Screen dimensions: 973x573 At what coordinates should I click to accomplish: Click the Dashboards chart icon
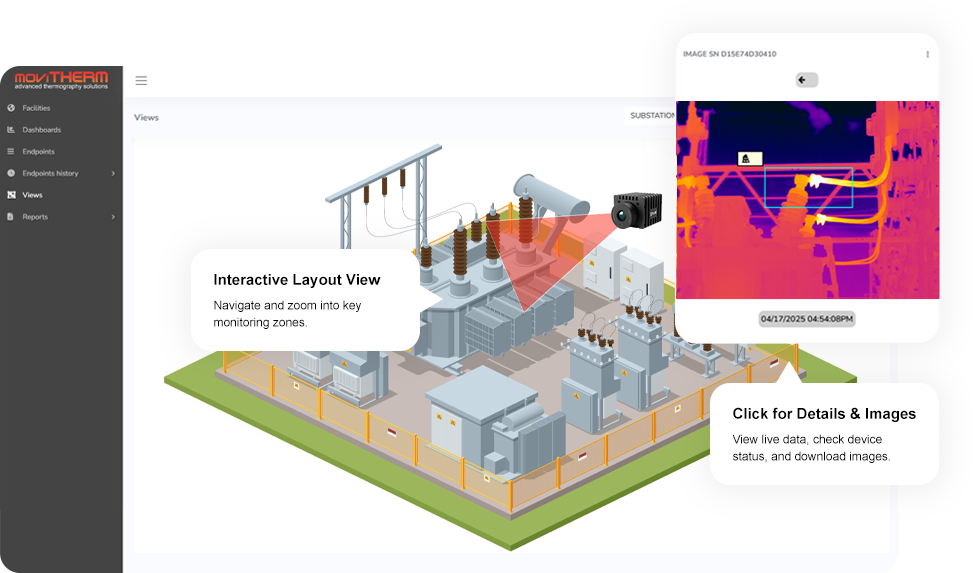11,130
